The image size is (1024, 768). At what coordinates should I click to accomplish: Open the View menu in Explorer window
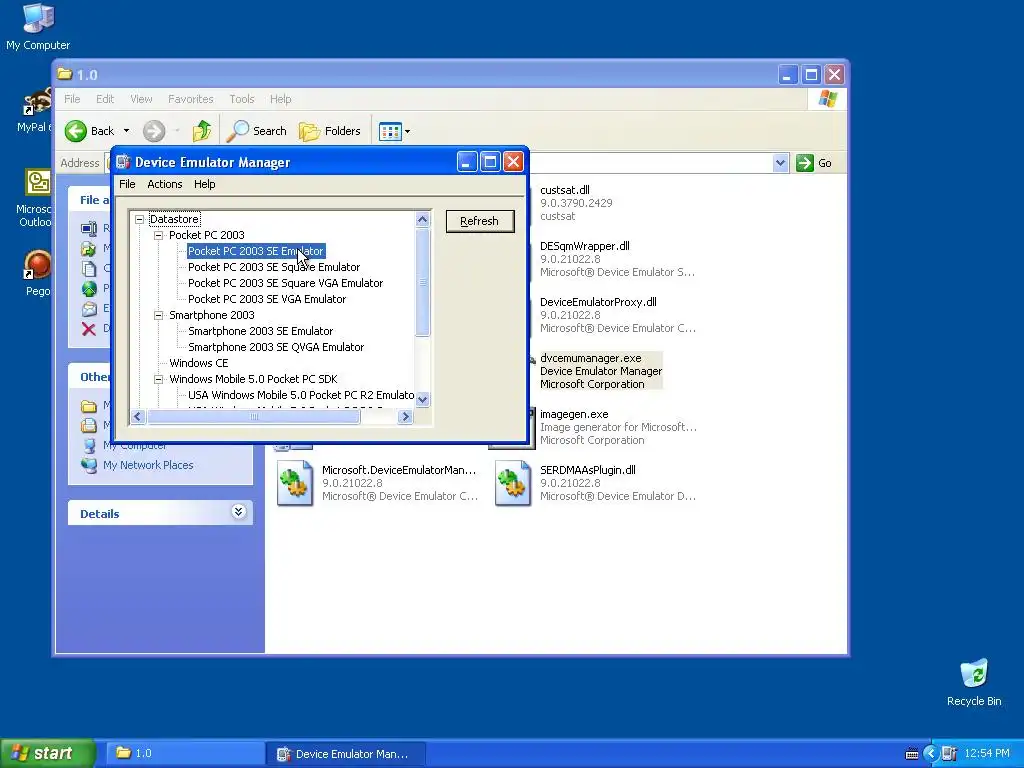[141, 99]
